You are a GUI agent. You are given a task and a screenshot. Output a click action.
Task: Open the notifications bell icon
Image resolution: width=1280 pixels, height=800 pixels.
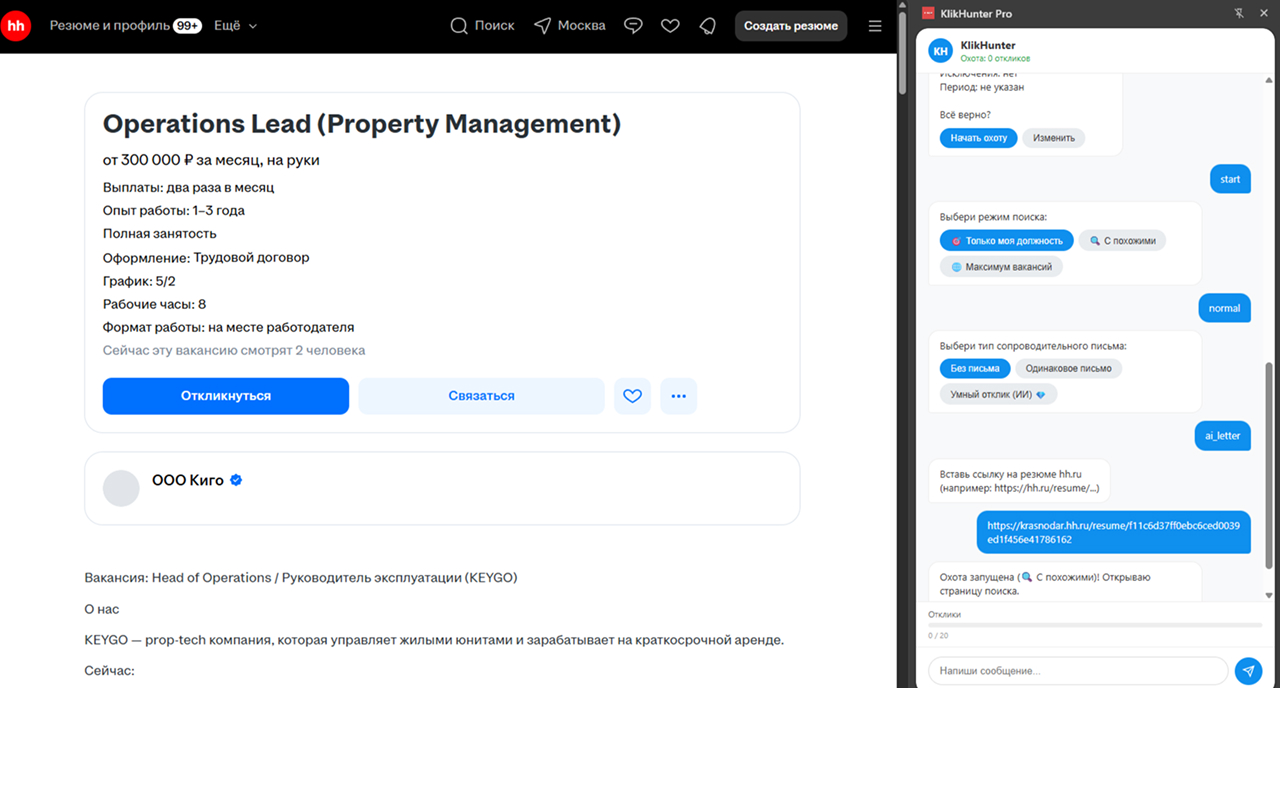pos(708,26)
